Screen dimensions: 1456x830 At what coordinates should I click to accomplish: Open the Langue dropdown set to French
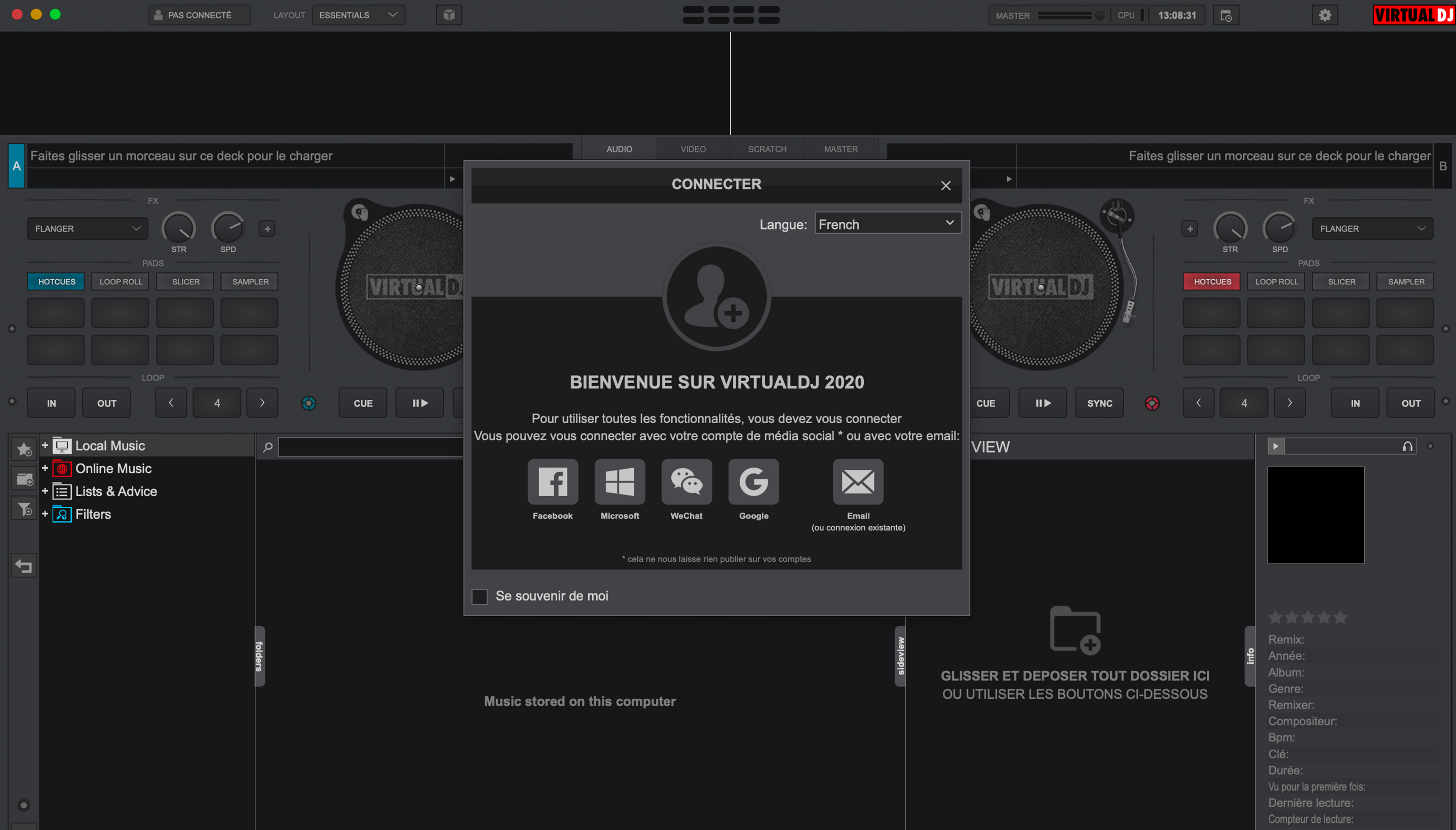(x=887, y=223)
